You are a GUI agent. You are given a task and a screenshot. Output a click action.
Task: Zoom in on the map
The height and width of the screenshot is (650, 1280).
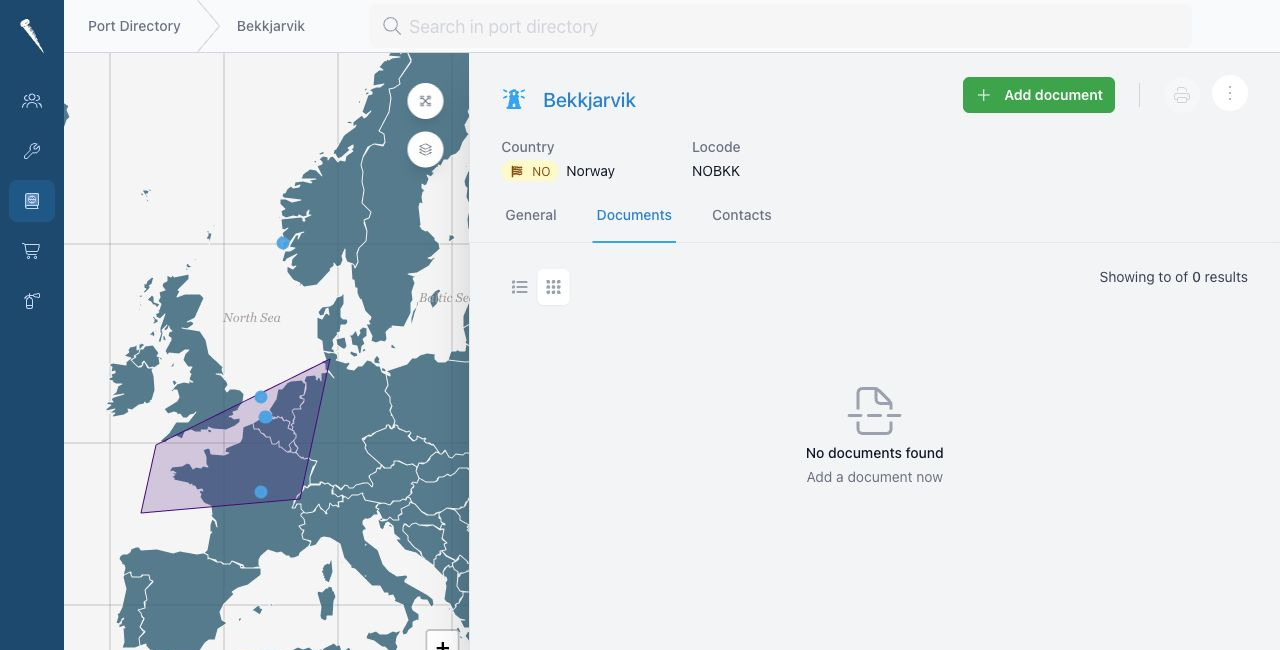(442, 641)
